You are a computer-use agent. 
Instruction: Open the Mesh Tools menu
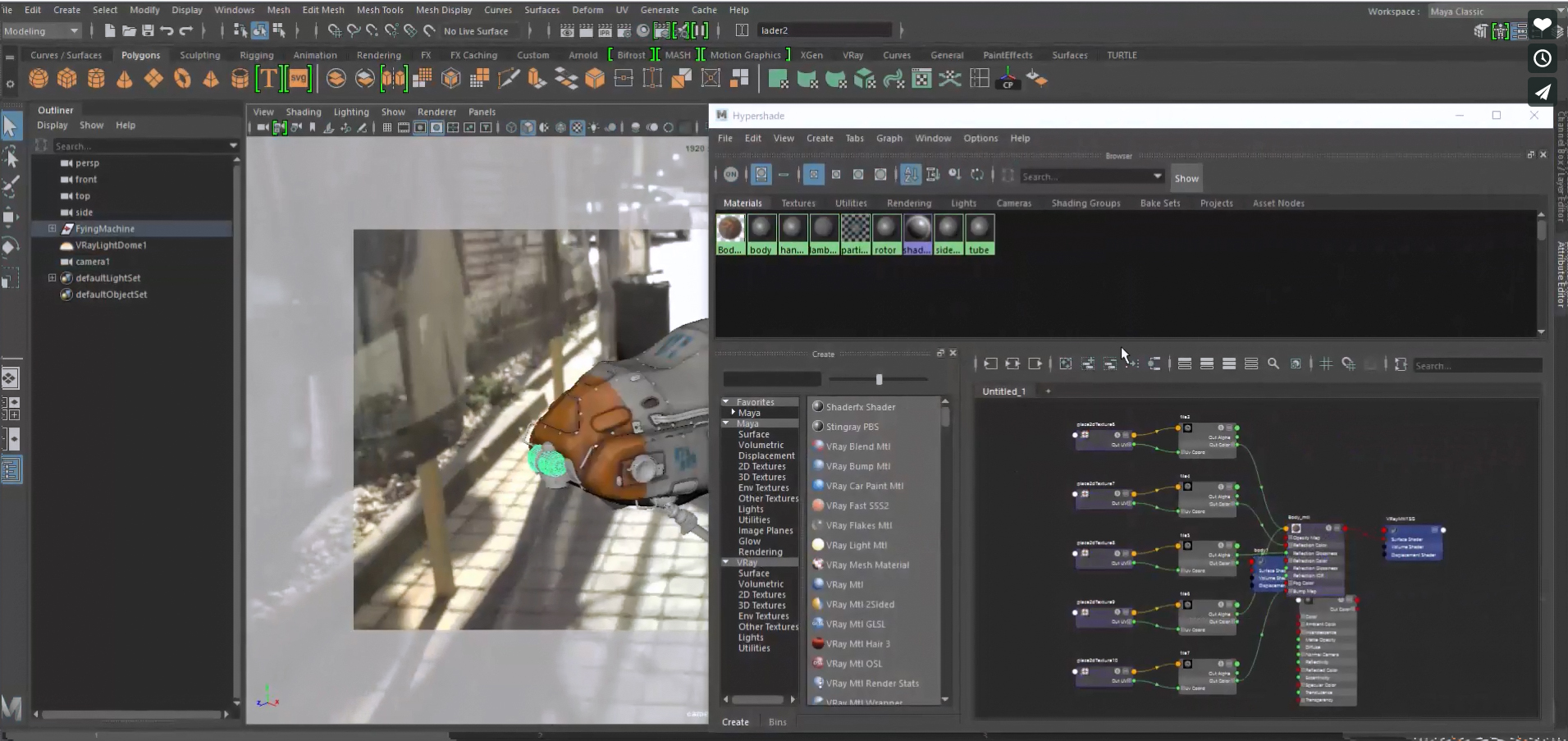point(380,10)
